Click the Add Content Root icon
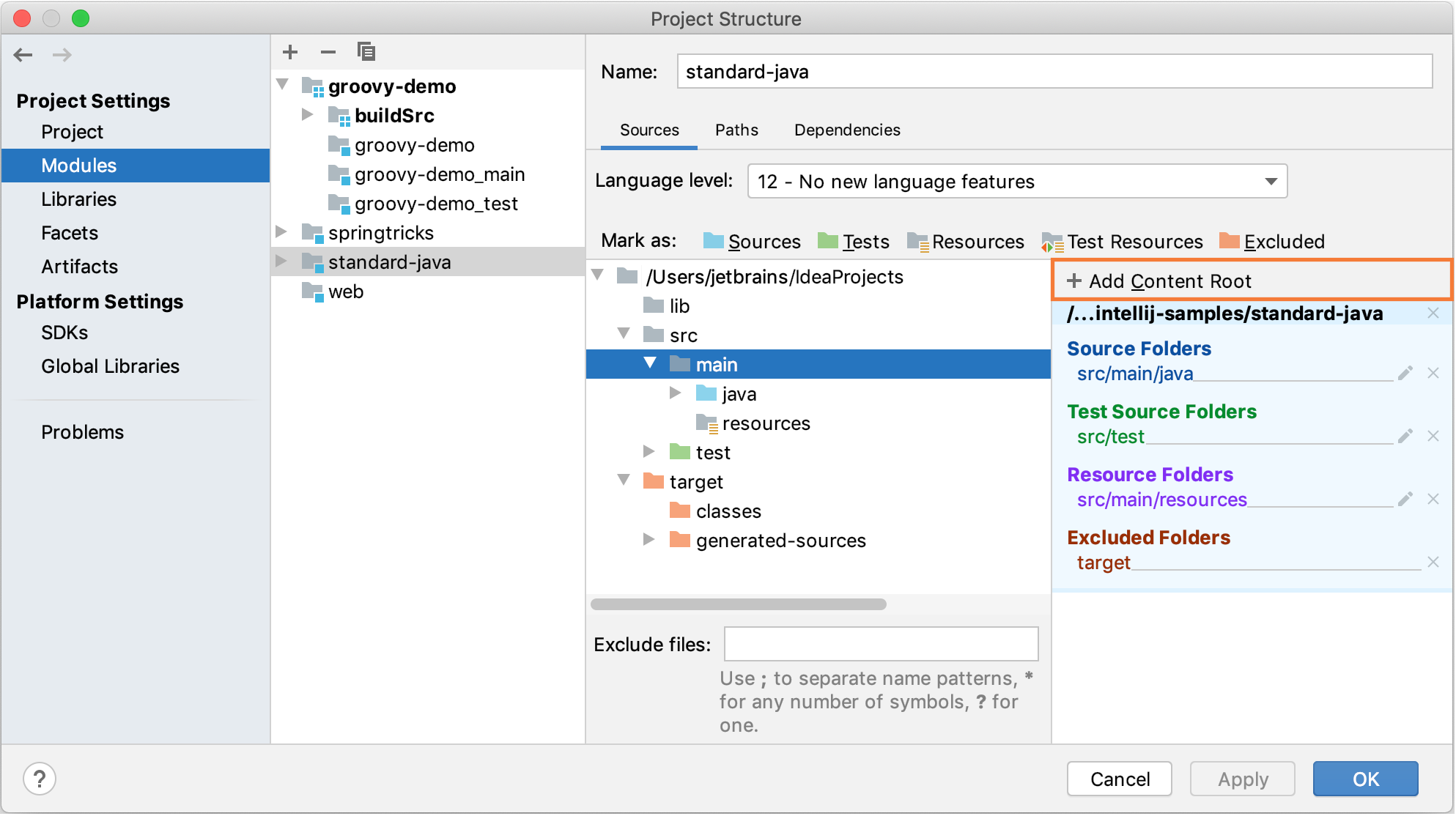Image resolution: width=1456 pixels, height=816 pixels. pyautogui.click(x=1076, y=281)
